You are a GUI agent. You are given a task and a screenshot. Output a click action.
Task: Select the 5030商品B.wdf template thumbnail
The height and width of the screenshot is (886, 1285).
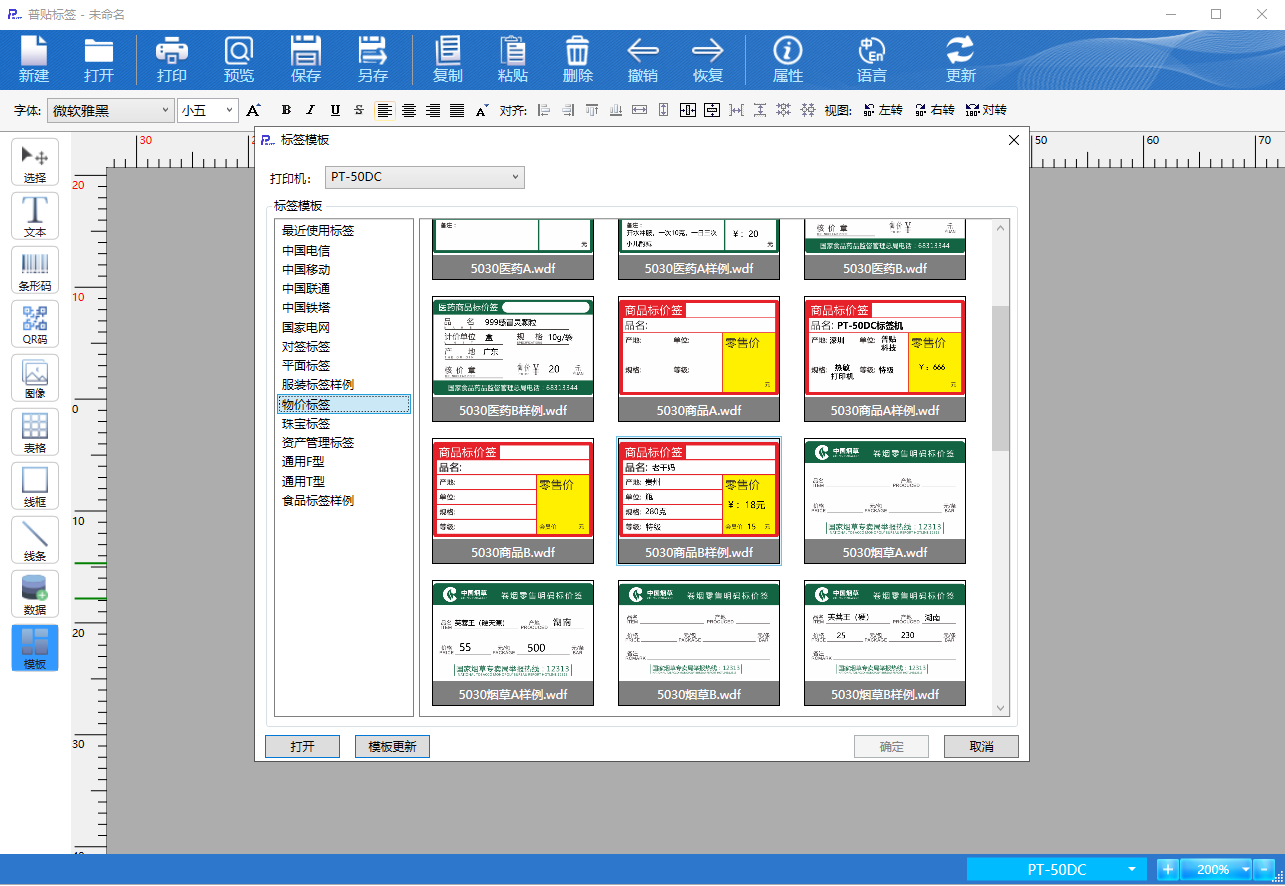click(513, 500)
